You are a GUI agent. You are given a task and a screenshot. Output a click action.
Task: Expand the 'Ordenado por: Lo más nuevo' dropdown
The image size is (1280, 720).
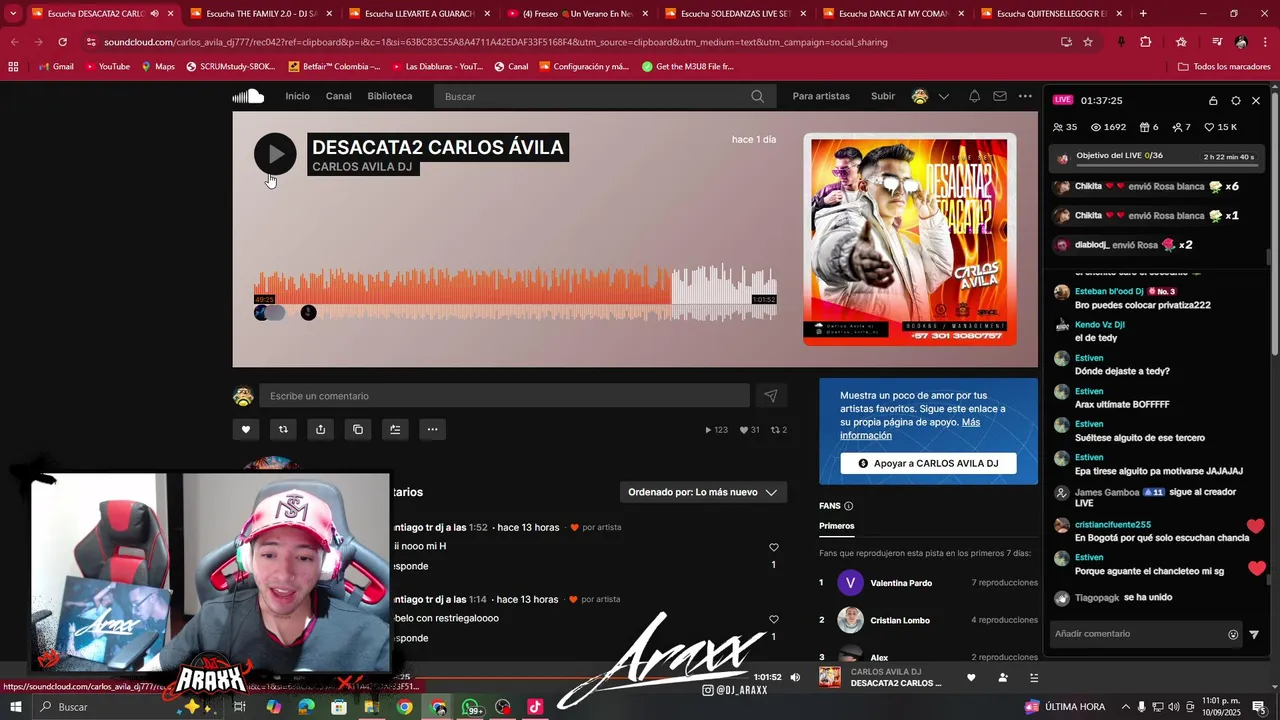click(703, 492)
